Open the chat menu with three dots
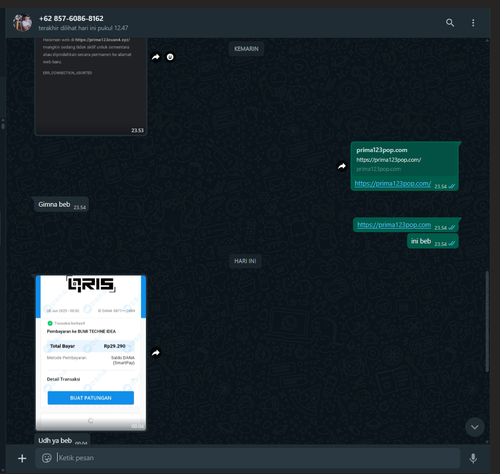 tap(473, 23)
